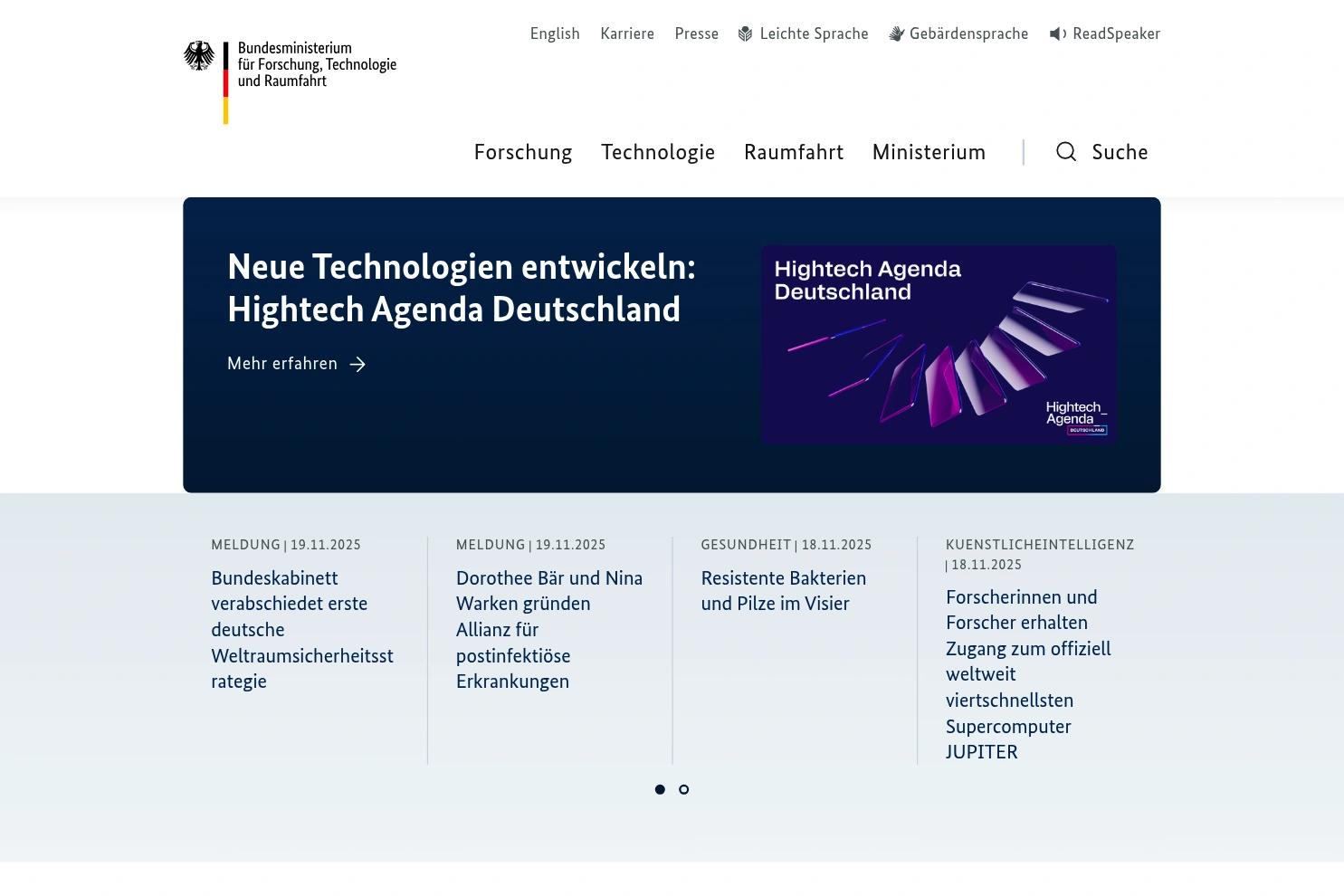
Task: Click the MELDUNG date label above Dorothee Bär
Action: tap(531, 545)
